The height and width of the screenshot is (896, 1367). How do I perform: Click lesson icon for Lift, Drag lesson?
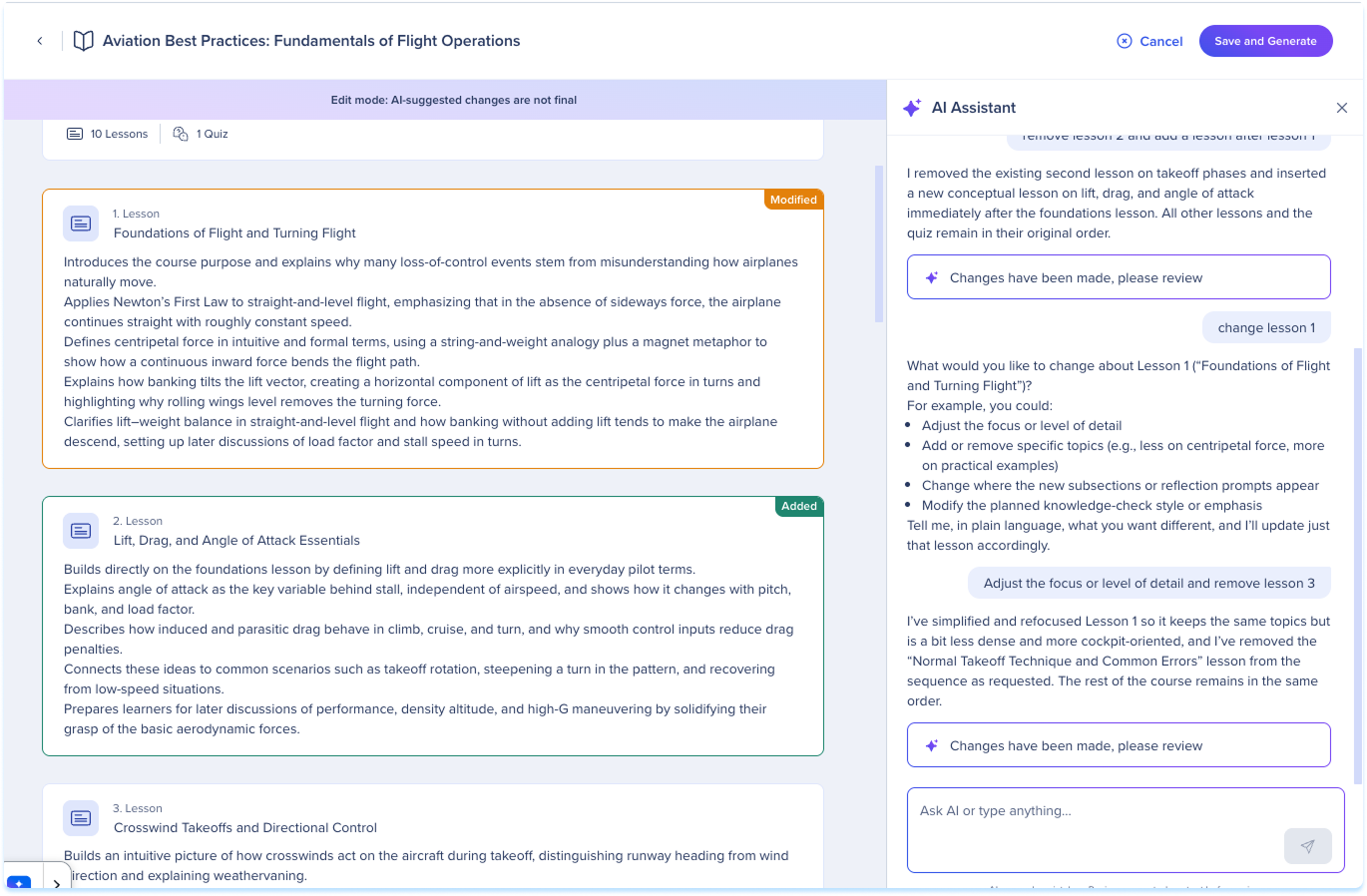pyautogui.click(x=81, y=531)
